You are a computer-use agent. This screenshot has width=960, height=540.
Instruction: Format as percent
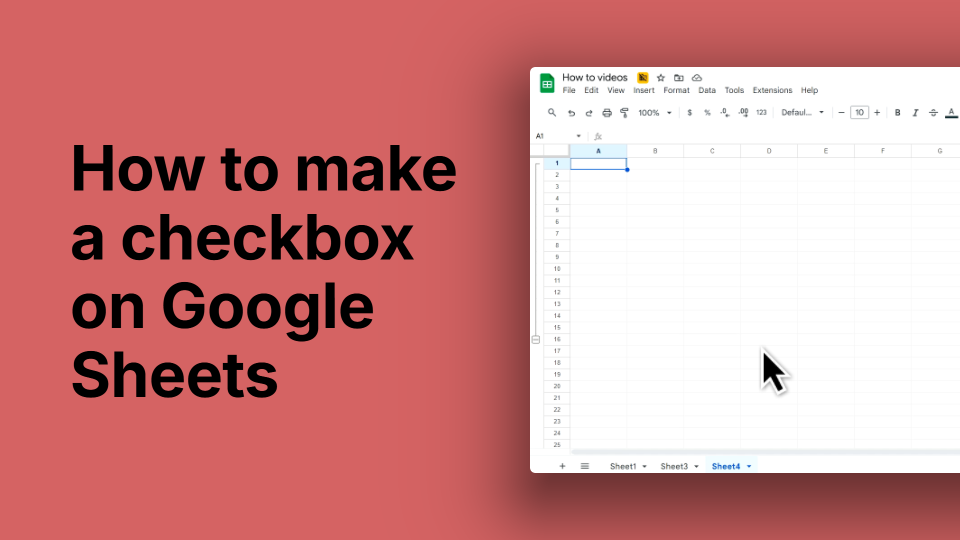click(x=707, y=113)
